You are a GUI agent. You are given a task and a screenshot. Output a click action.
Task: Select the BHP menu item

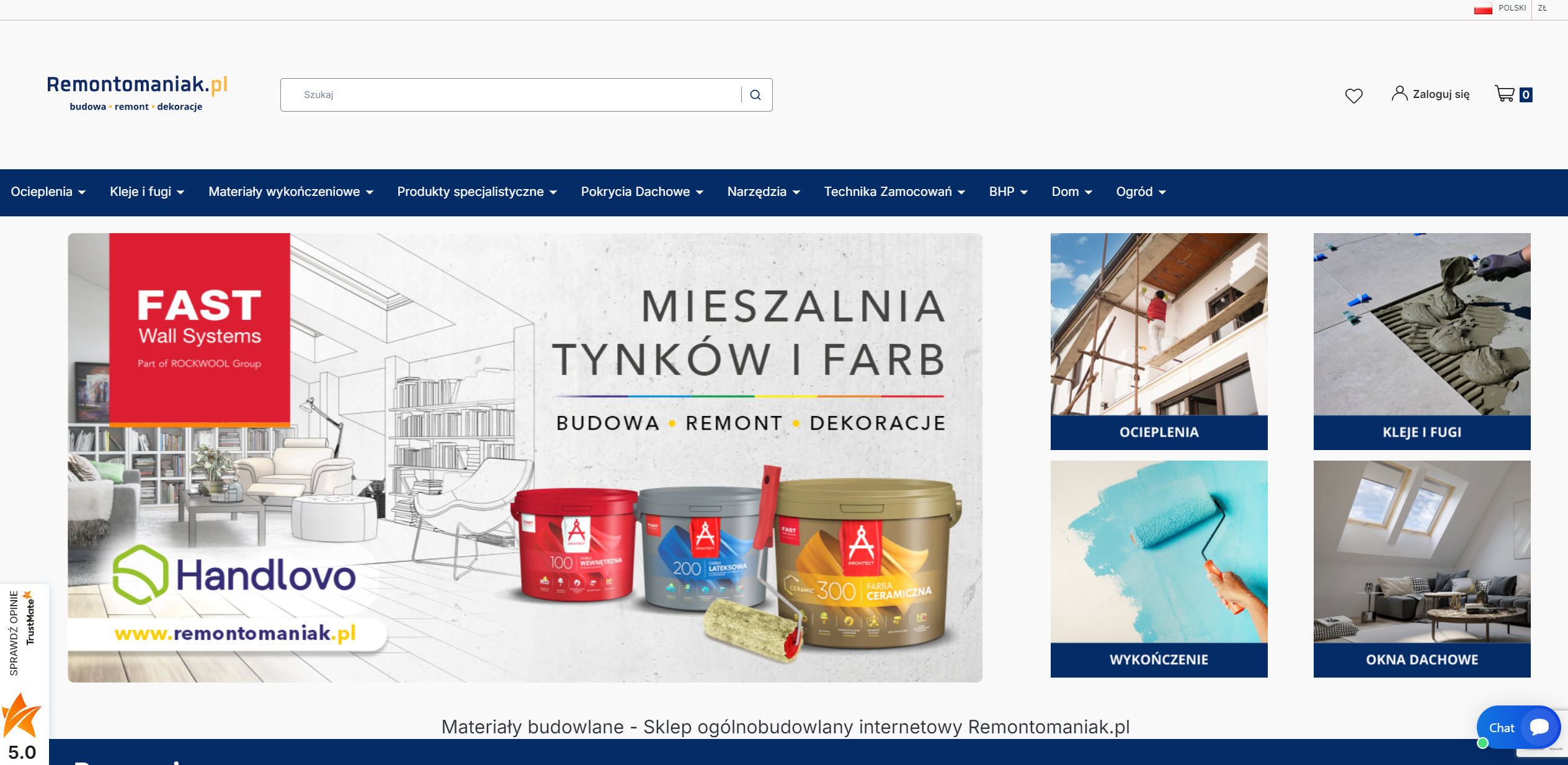click(1001, 192)
